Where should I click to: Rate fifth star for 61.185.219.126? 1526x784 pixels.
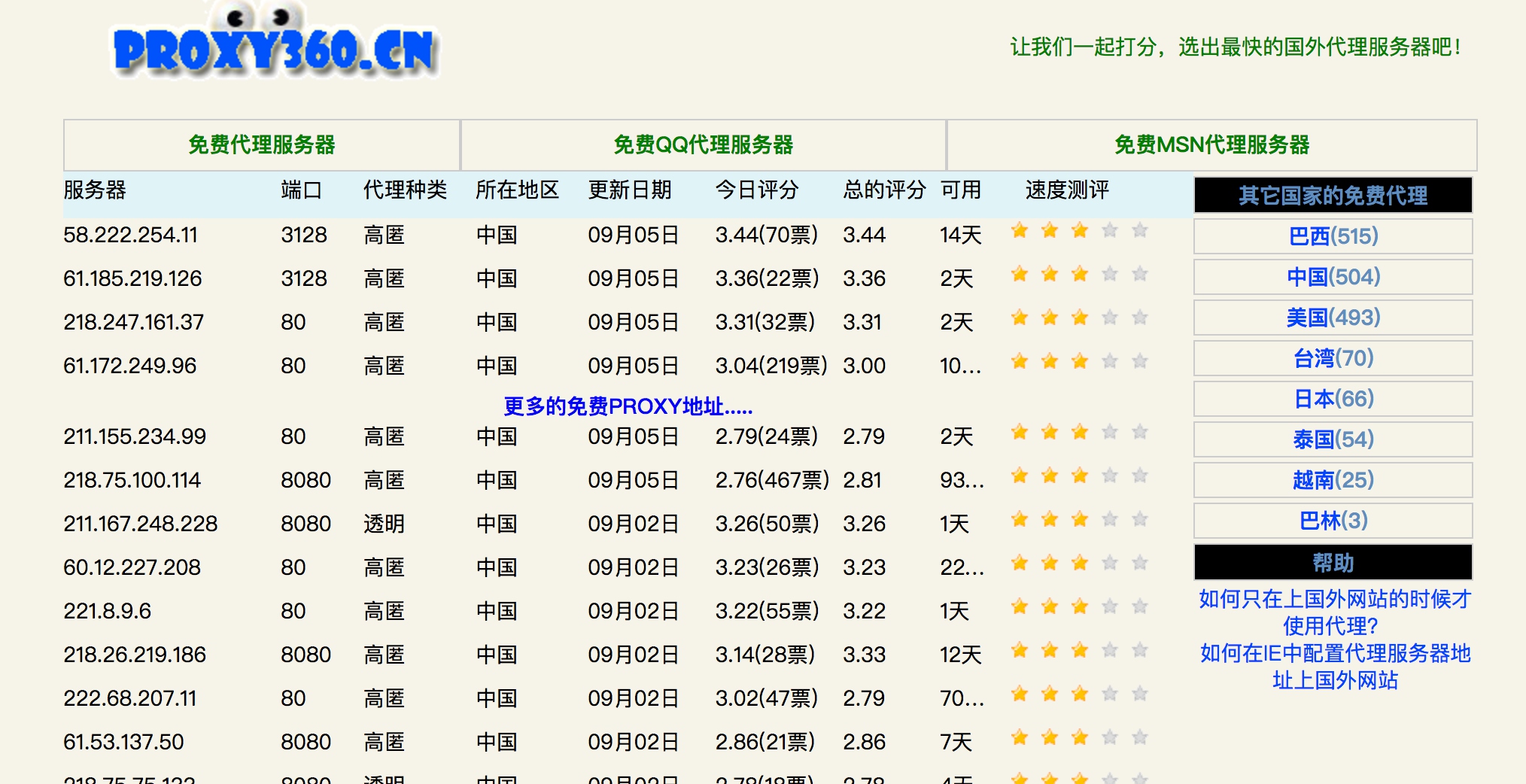(x=1140, y=274)
